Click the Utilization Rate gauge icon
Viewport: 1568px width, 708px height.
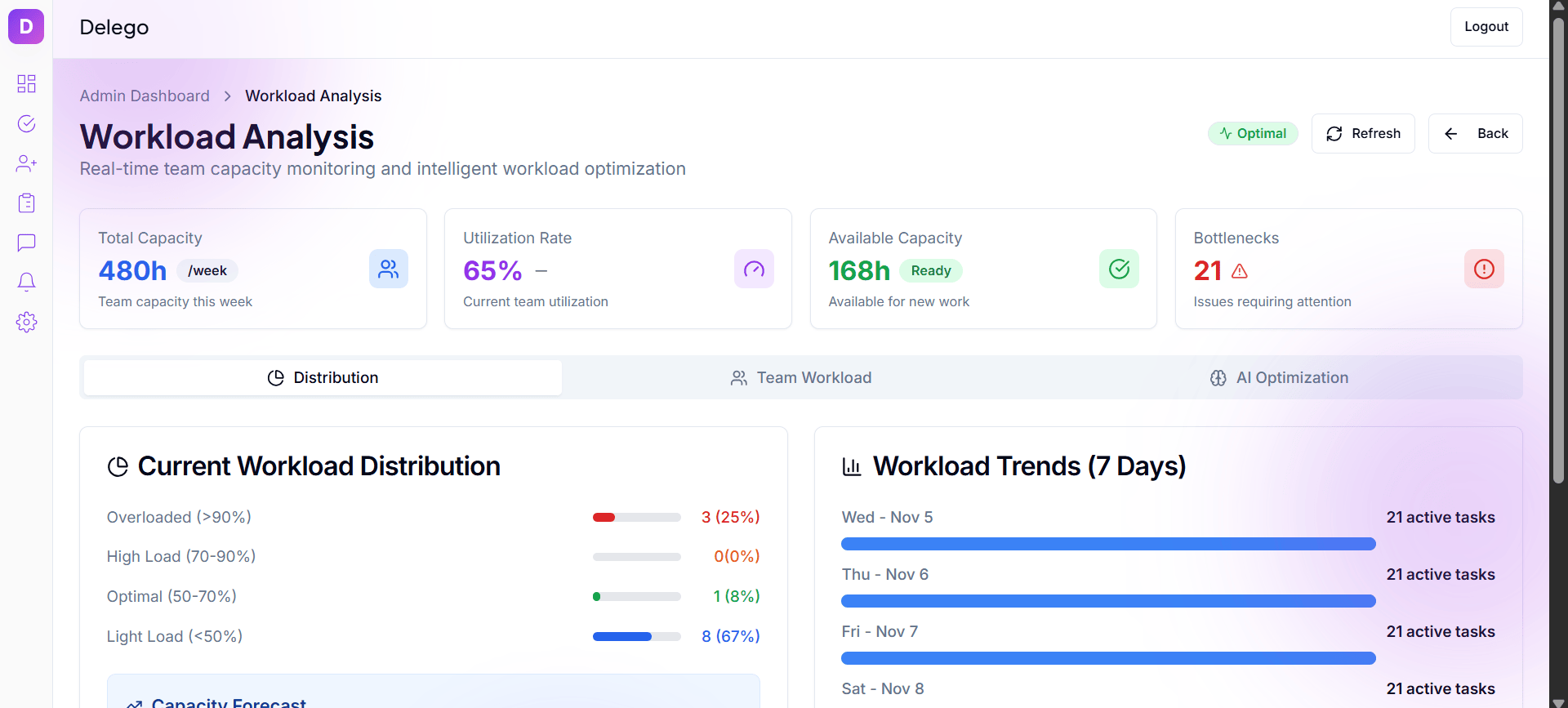[x=753, y=269]
